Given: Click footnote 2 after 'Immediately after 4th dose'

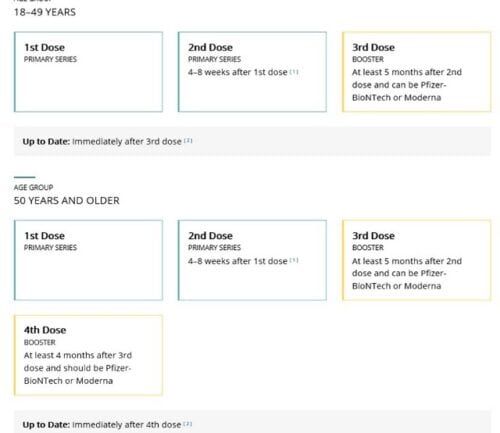Looking at the screenshot, I should point(188,424).
